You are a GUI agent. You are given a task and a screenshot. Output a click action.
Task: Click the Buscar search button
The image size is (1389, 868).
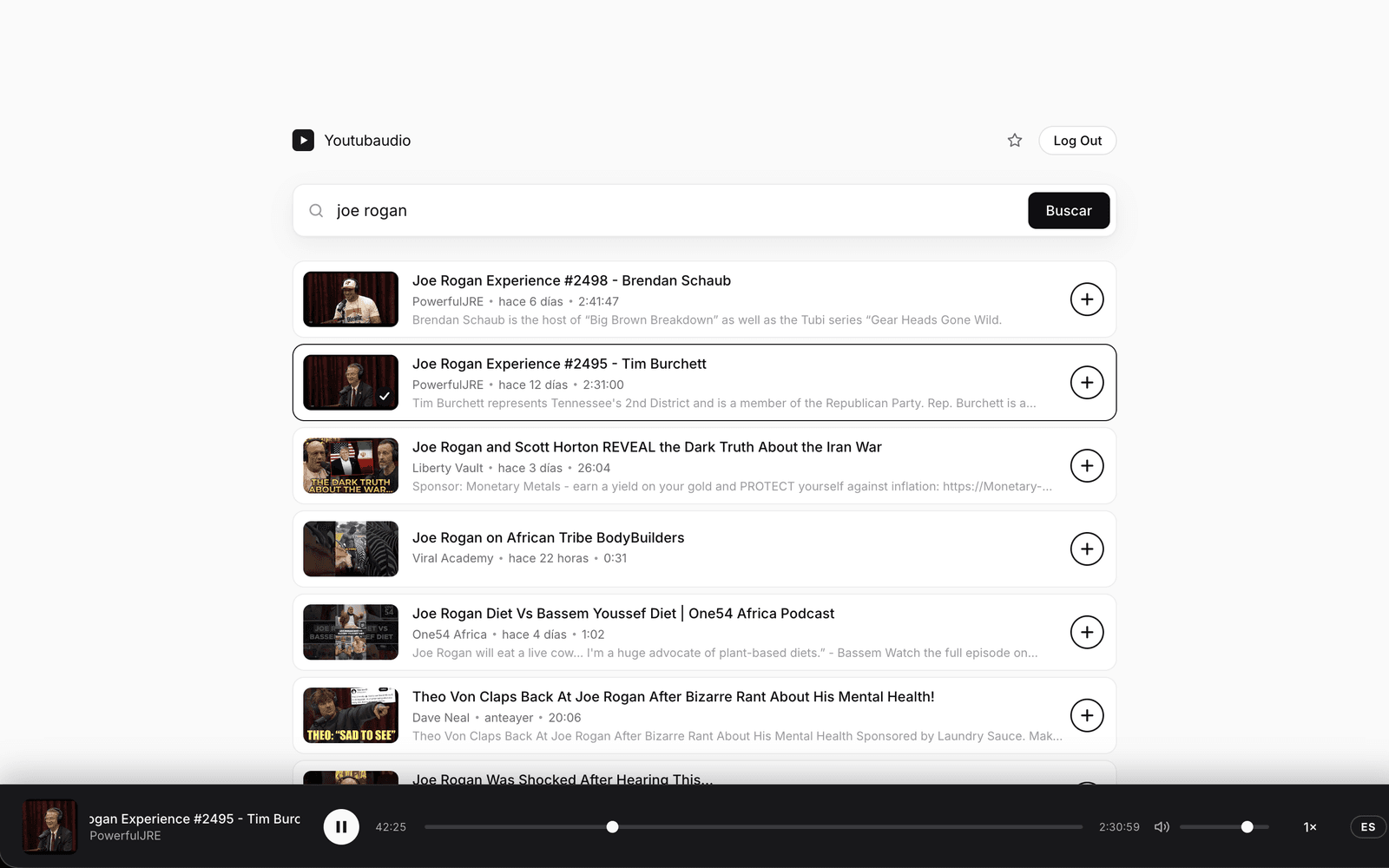(x=1069, y=211)
